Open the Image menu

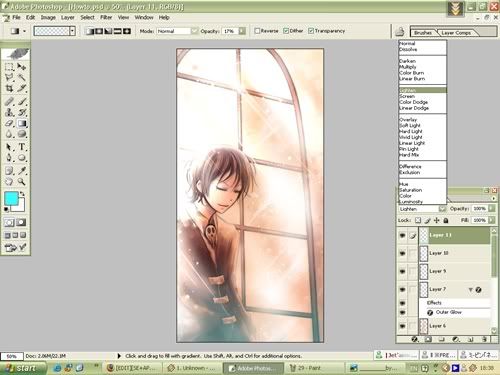(x=48, y=17)
